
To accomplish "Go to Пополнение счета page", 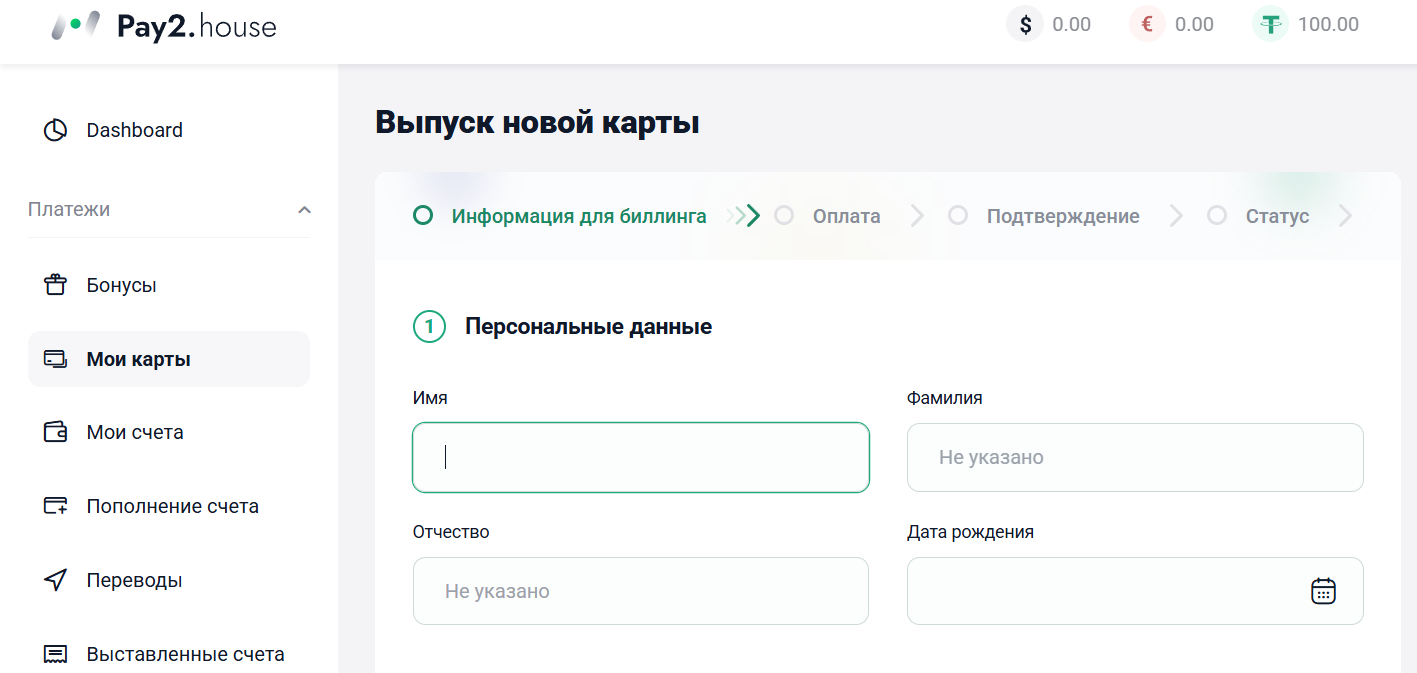I will coord(172,506).
